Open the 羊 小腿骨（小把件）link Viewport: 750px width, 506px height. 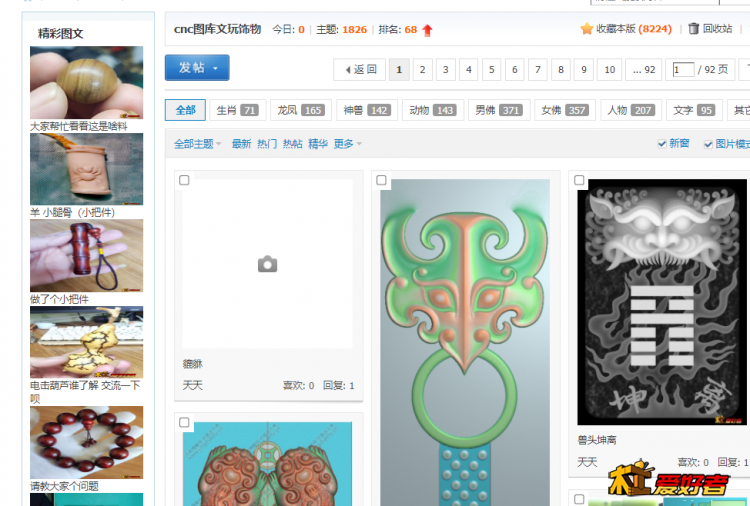click(73, 212)
